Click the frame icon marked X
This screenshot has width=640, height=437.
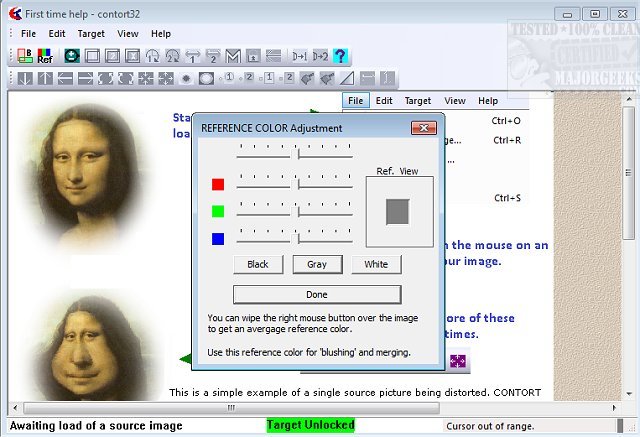[x=132, y=56]
